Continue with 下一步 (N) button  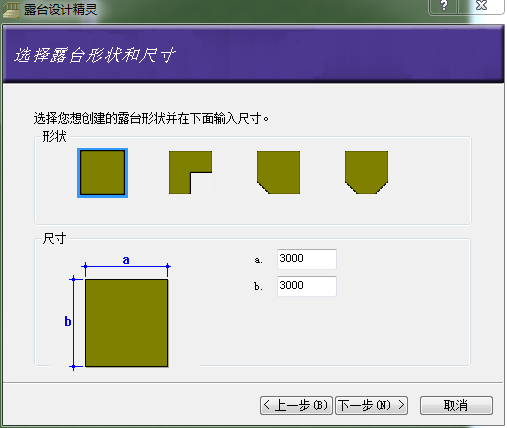371,405
